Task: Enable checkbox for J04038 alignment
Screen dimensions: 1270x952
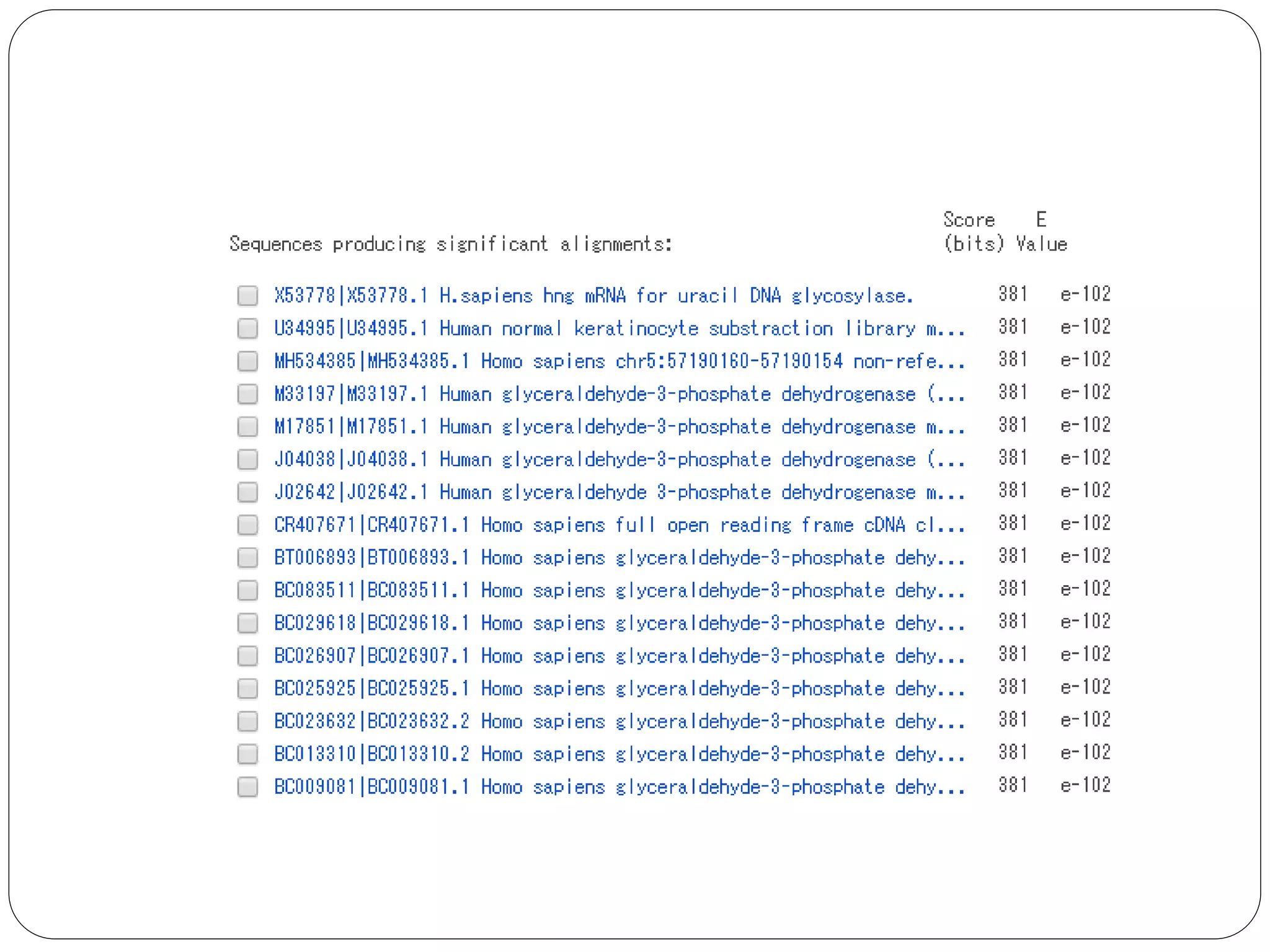Action: pyautogui.click(x=247, y=459)
